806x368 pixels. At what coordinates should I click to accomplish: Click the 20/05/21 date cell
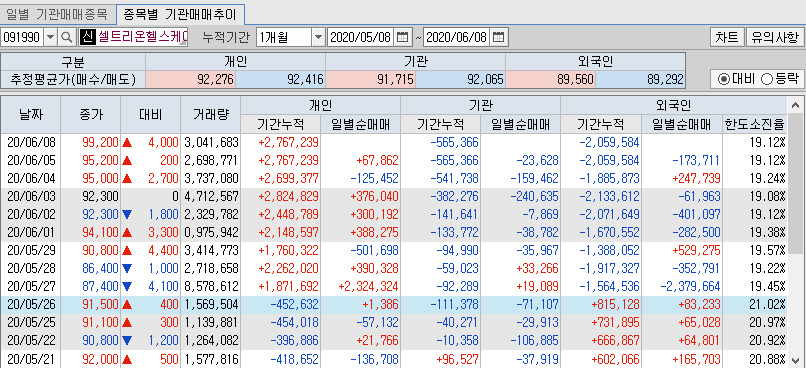[31, 358]
